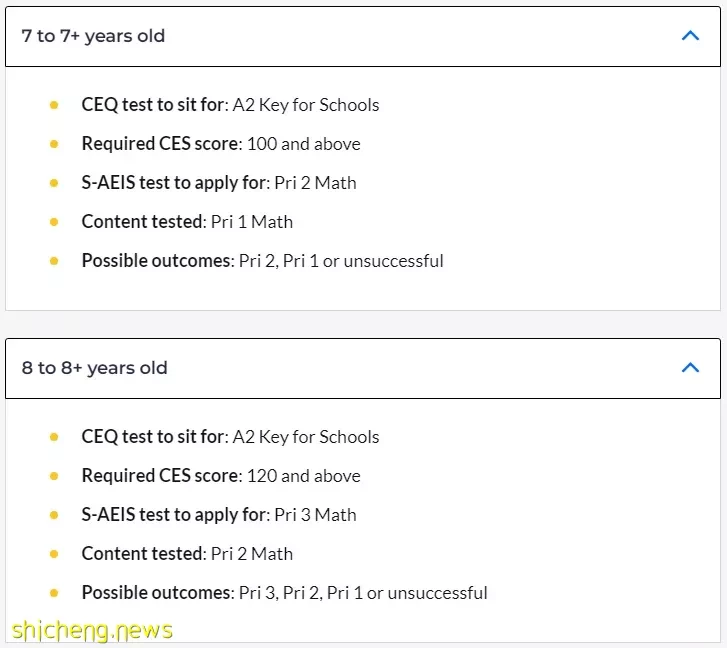Image resolution: width=727 pixels, height=648 pixels.
Task: Click second 'CEQ test to sit for' line
Action: point(230,437)
